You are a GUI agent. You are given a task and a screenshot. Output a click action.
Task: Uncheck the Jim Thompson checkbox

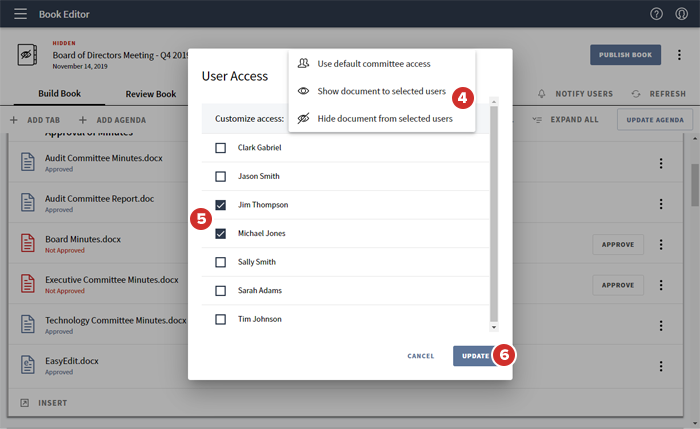(221, 205)
